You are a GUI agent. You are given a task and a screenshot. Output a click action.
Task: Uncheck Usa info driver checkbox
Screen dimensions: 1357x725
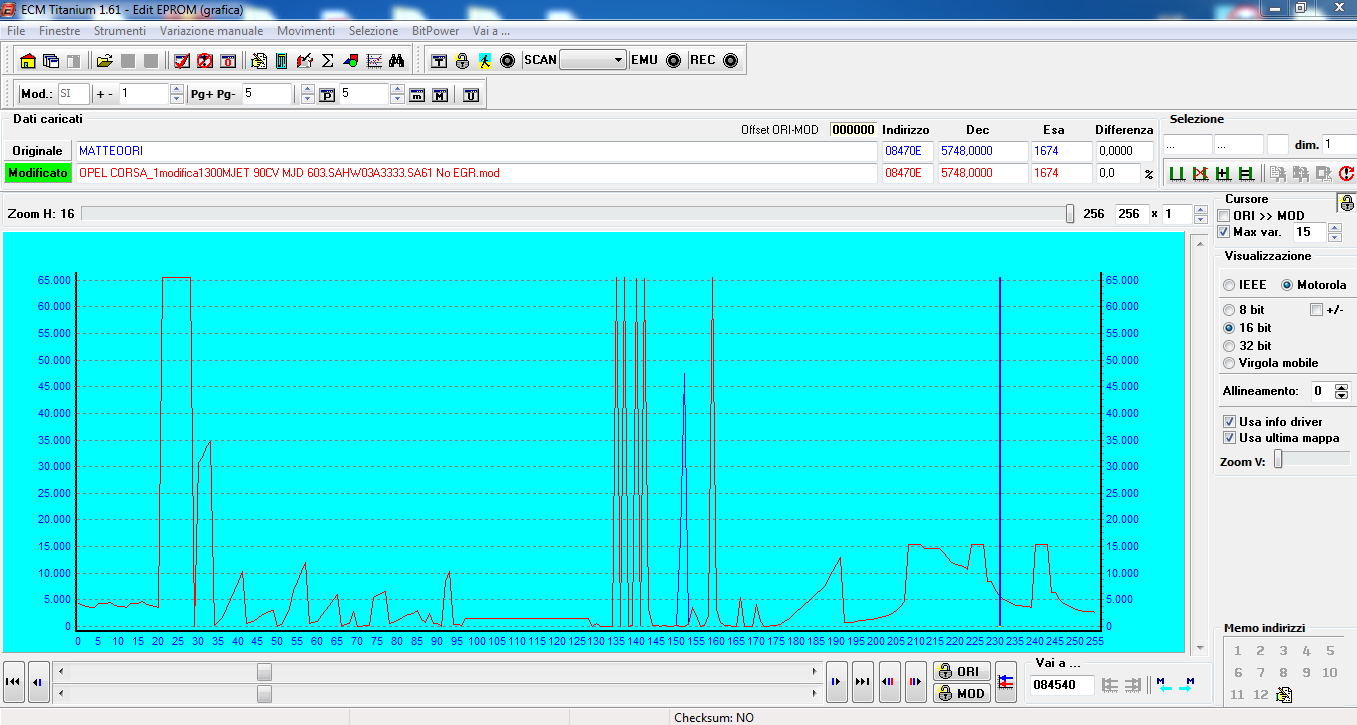click(1229, 422)
